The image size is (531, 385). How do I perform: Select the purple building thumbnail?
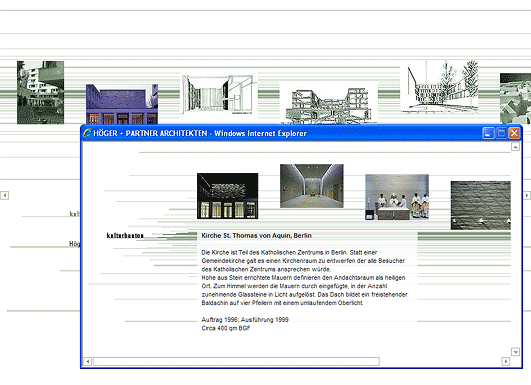tap(122, 104)
